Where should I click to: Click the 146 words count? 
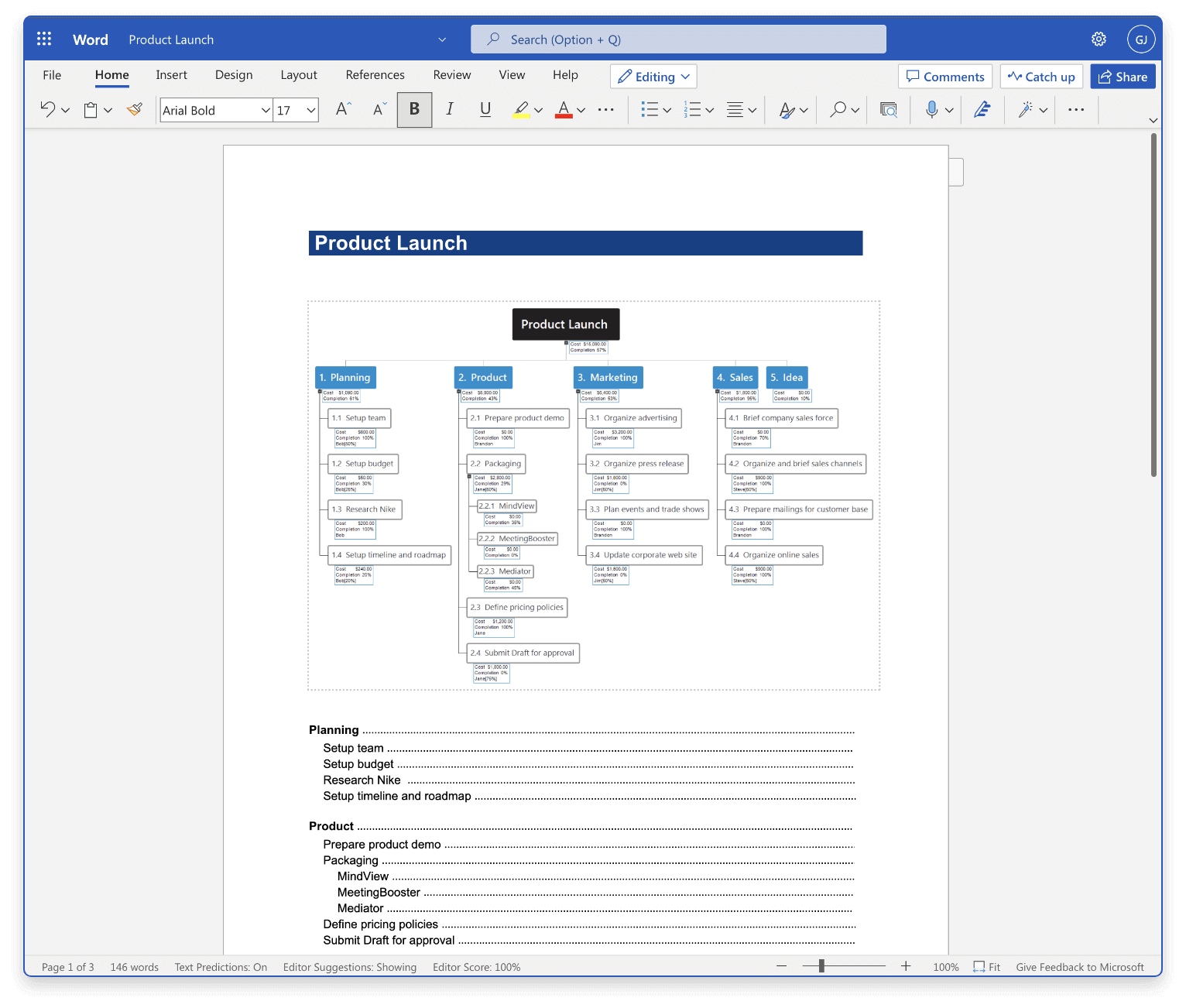[134, 967]
